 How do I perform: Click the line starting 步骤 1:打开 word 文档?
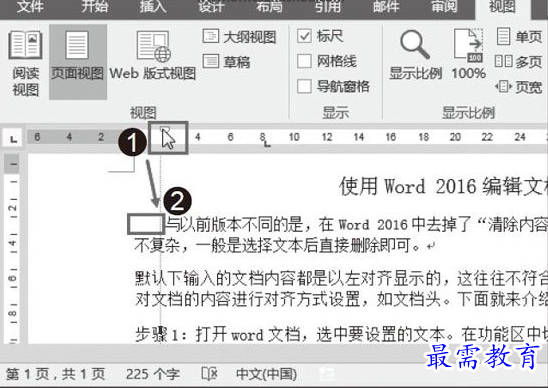coord(341,335)
